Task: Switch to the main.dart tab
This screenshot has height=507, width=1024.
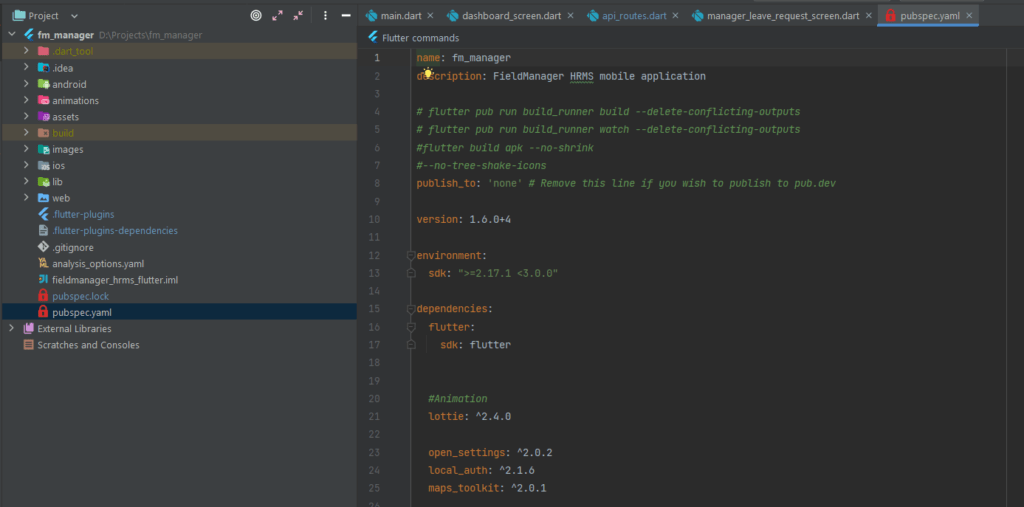Action: pyautogui.click(x=399, y=15)
